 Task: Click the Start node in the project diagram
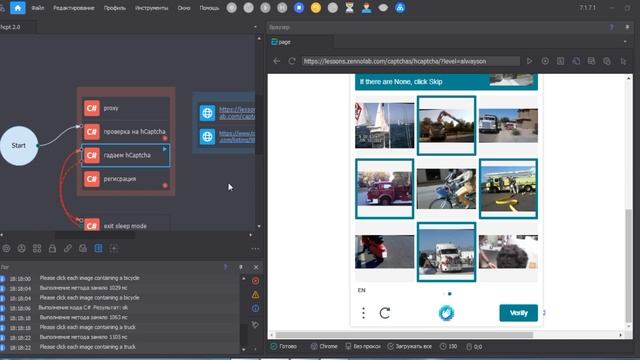19,146
